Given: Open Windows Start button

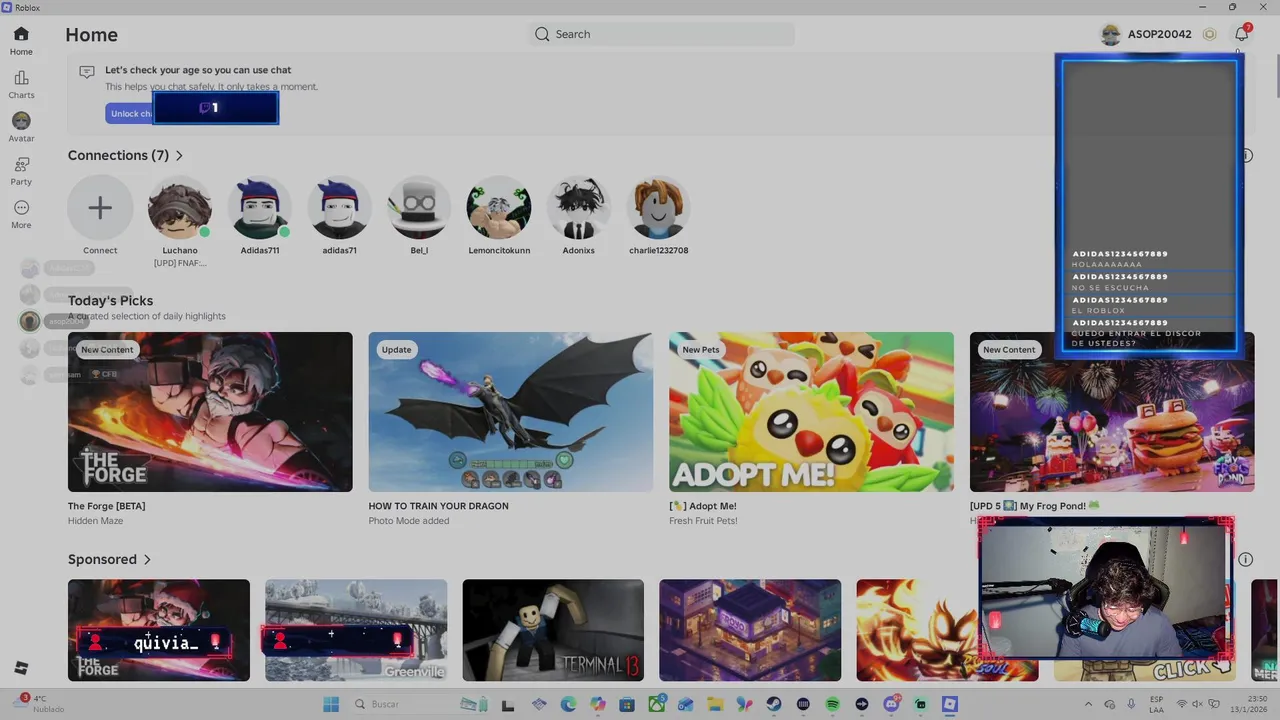Looking at the screenshot, I should 332,704.
